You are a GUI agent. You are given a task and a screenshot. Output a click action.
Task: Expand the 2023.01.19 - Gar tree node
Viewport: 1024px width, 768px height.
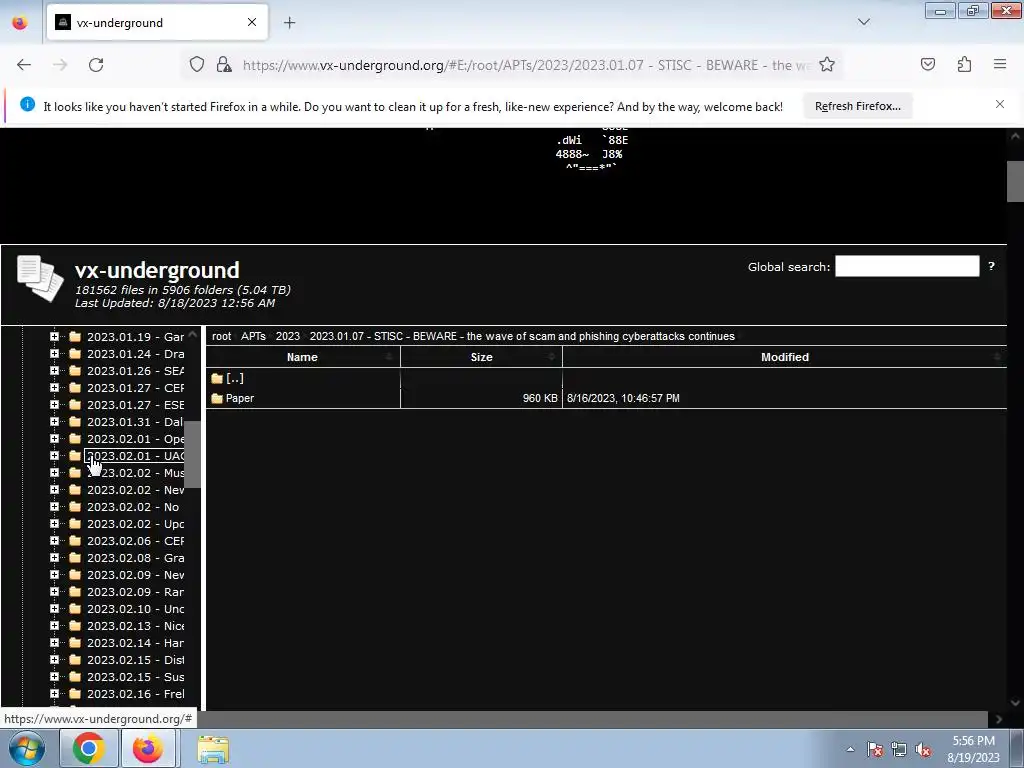point(54,337)
